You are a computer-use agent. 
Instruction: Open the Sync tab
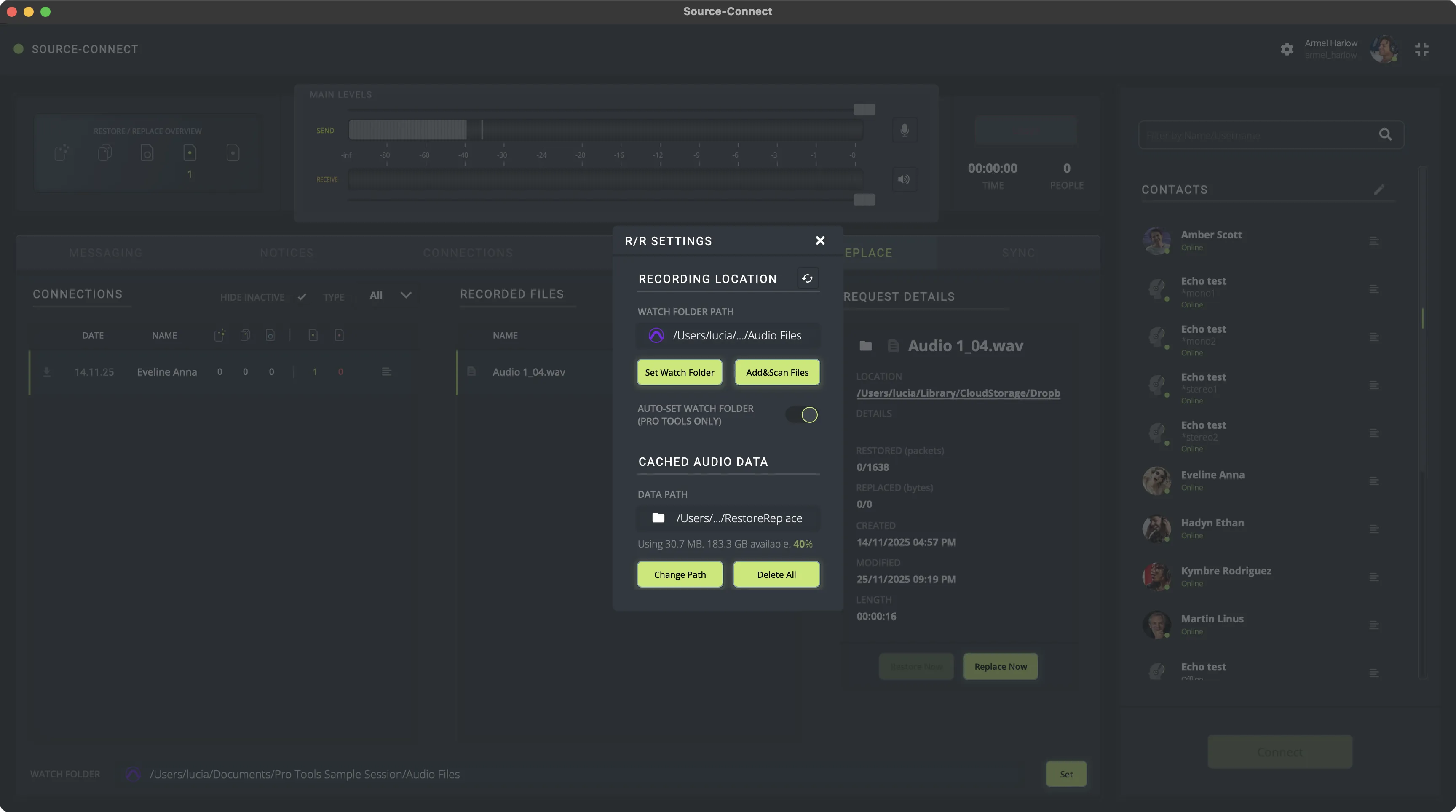(x=1019, y=253)
